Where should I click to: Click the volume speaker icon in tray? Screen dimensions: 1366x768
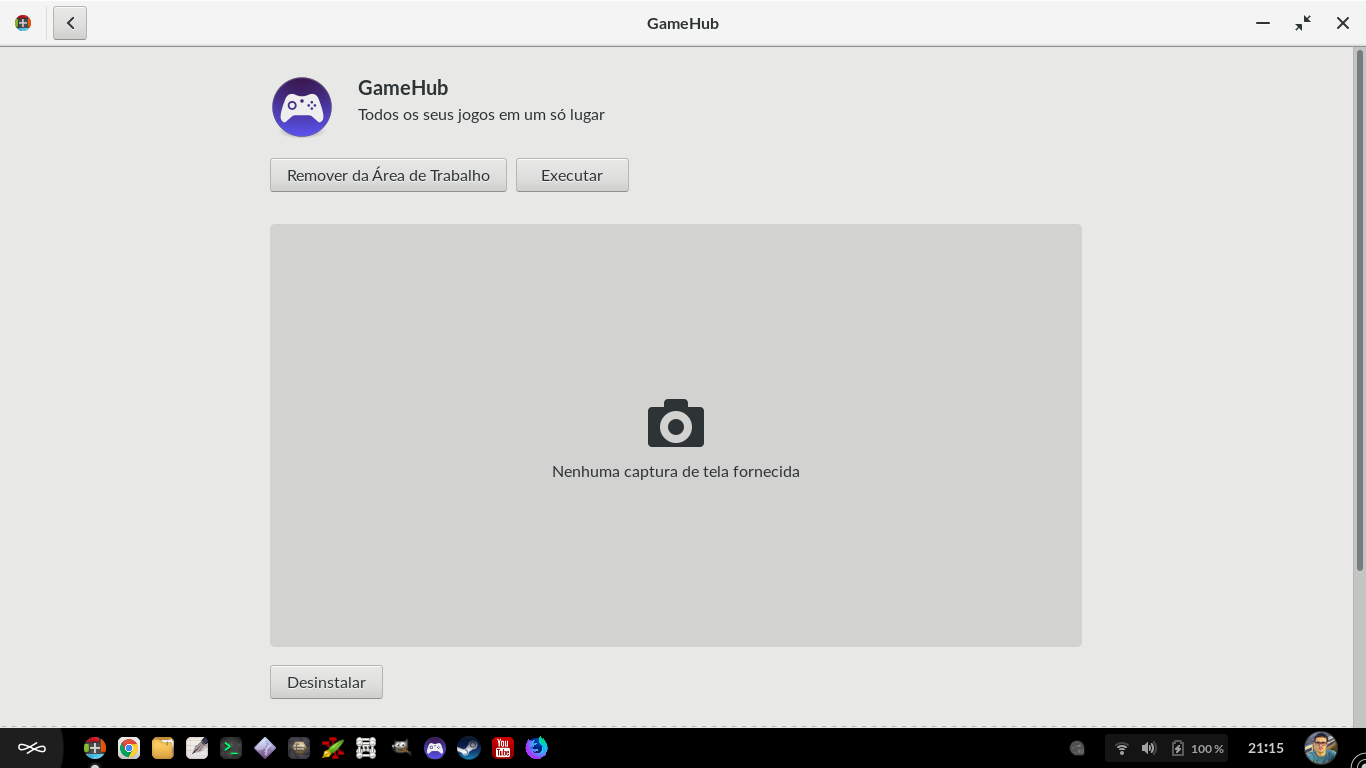[1149, 748]
